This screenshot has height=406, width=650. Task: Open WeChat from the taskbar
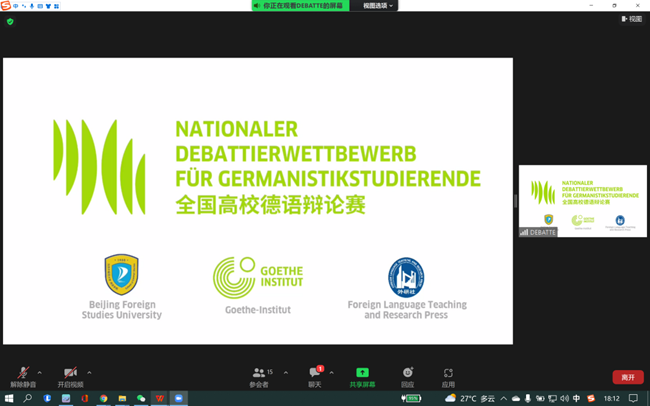[x=141, y=399]
